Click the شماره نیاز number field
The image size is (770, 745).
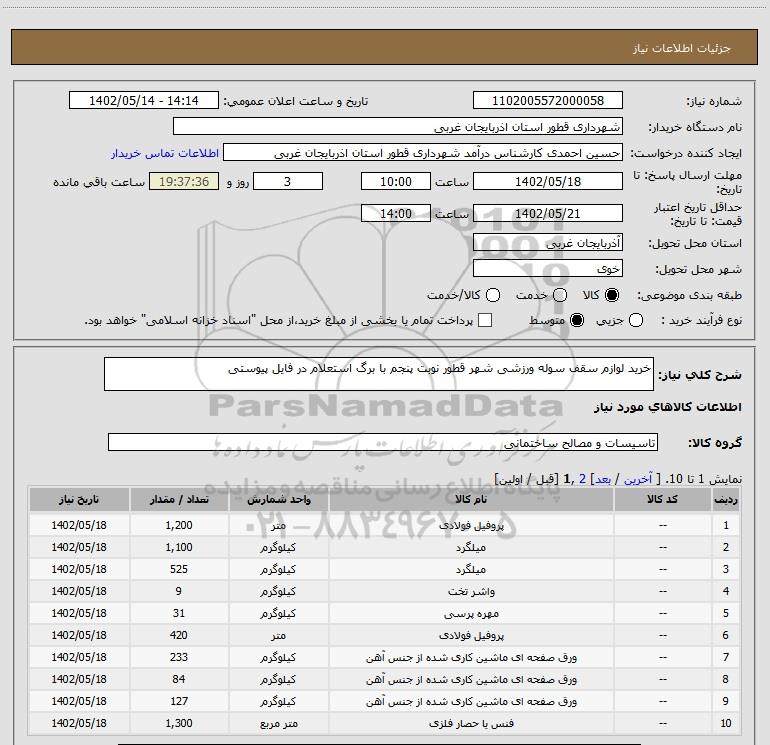(x=548, y=101)
